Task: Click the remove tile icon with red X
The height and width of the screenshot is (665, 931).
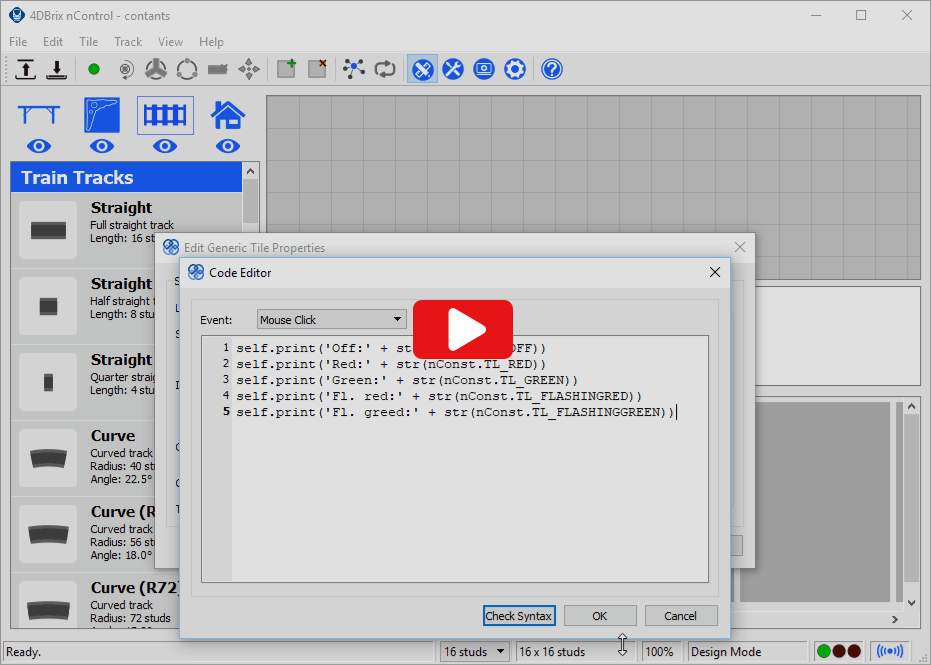Action: (x=318, y=69)
